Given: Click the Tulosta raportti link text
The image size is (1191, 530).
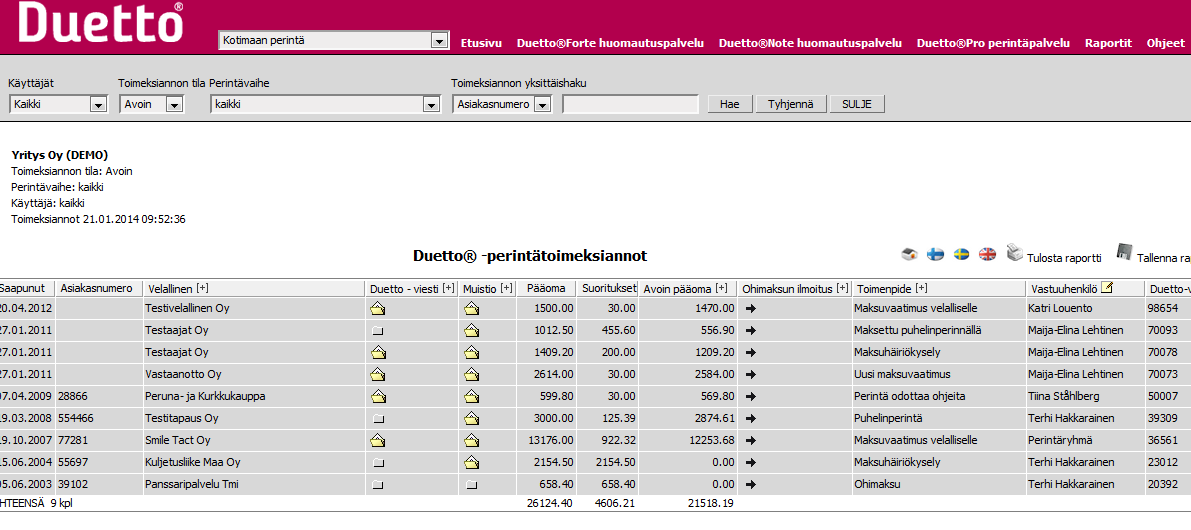Looking at the screenshot, I should click(x=1064, y=258).
